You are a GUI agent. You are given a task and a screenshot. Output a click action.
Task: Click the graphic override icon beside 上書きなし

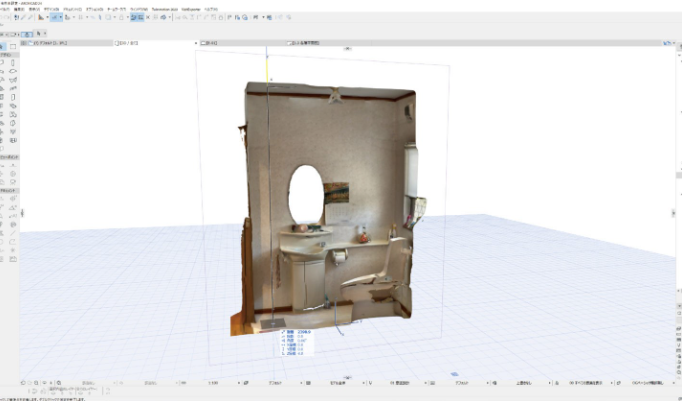(495, 383)
